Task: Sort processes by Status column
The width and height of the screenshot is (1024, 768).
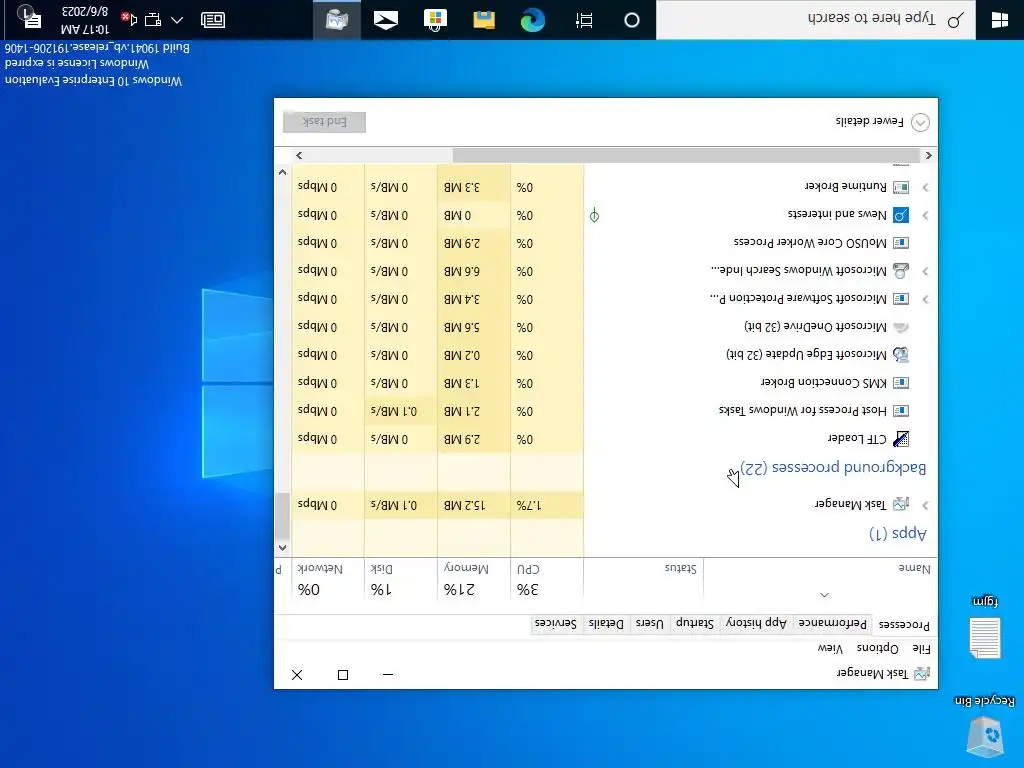Action: [x=643, y=579]
